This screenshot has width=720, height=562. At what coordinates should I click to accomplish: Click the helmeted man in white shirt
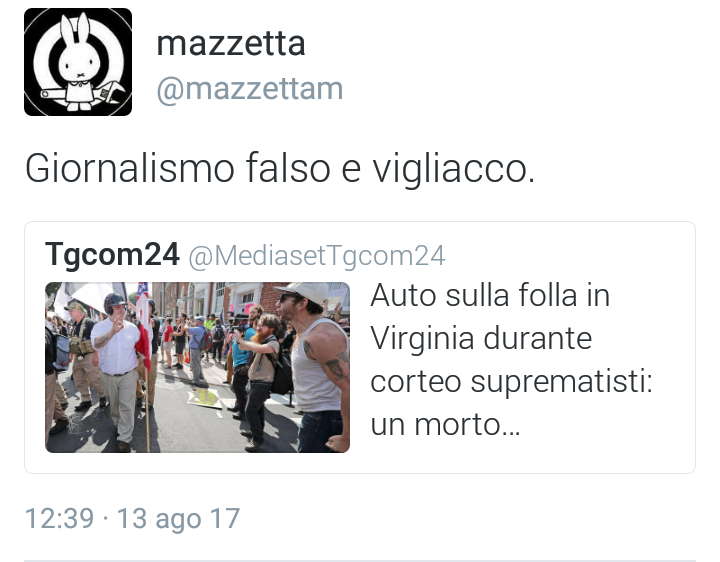coord(117,370)
